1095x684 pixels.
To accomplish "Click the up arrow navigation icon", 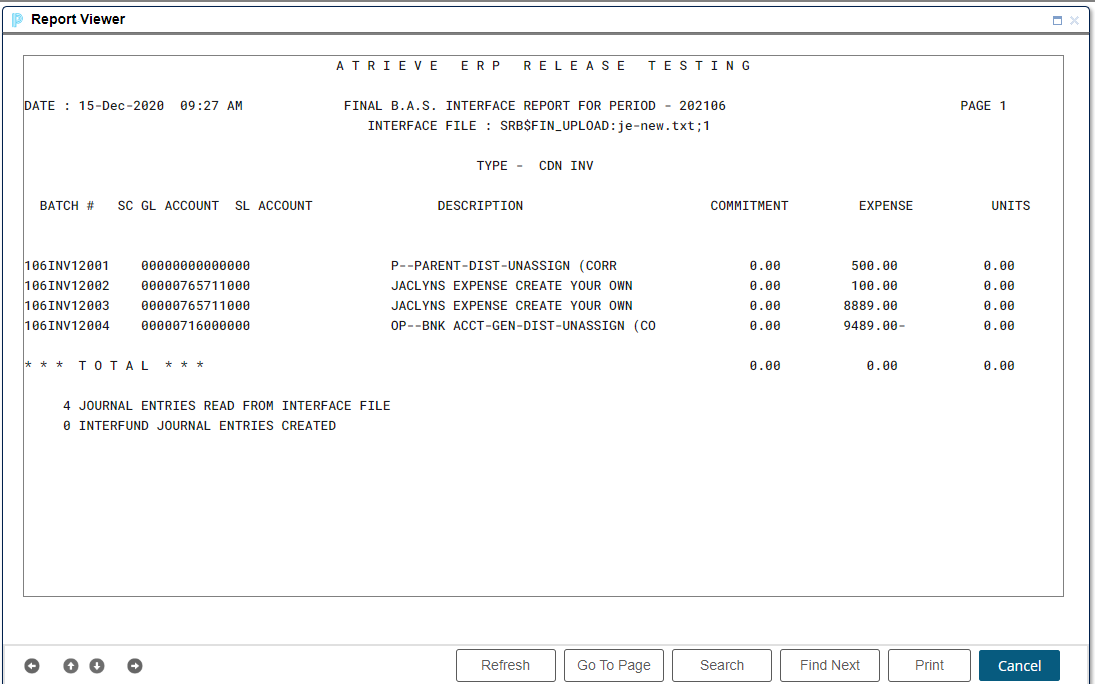I will 71,666.
